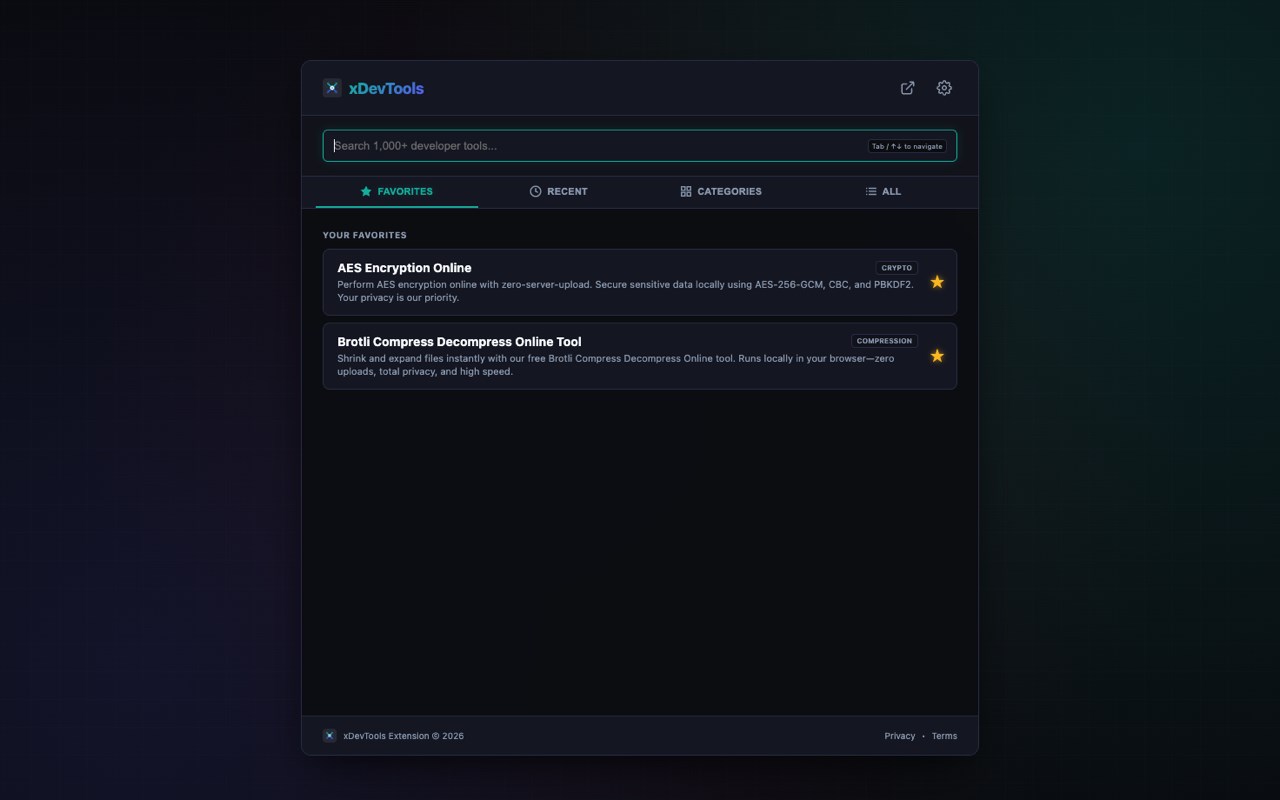Click 'xDevTools Extension © 2026' footer text
Image resolution: width=1280 pixels, height=800 pixels.
[404, 736]
